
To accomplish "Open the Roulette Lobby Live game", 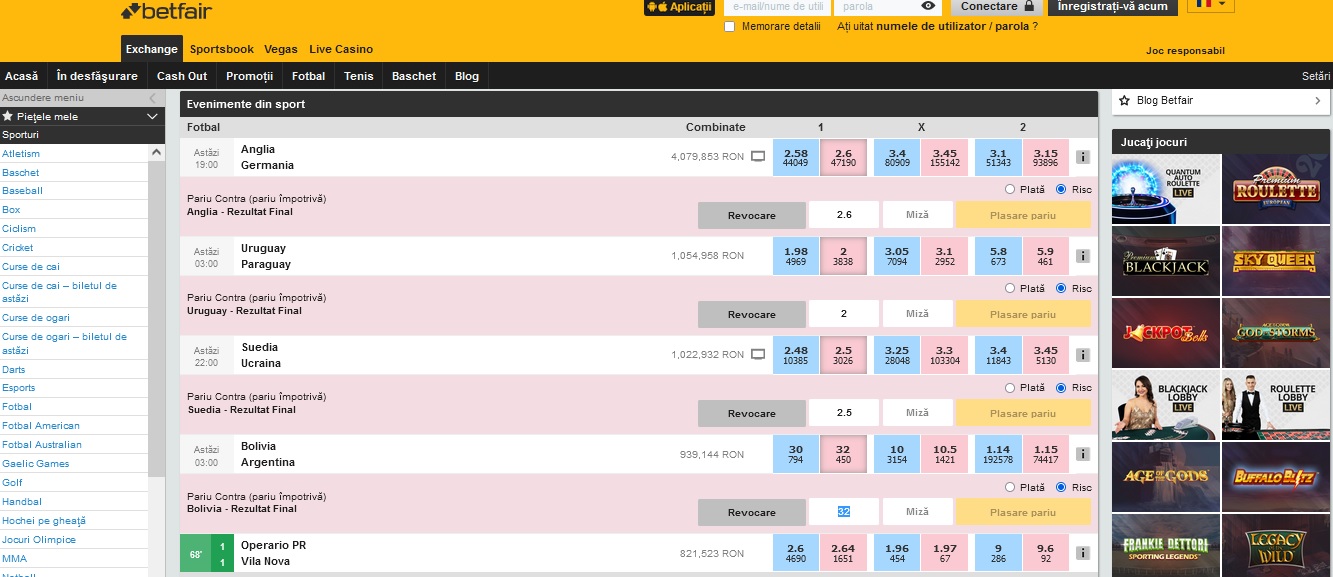I will tap(1276, 405).
